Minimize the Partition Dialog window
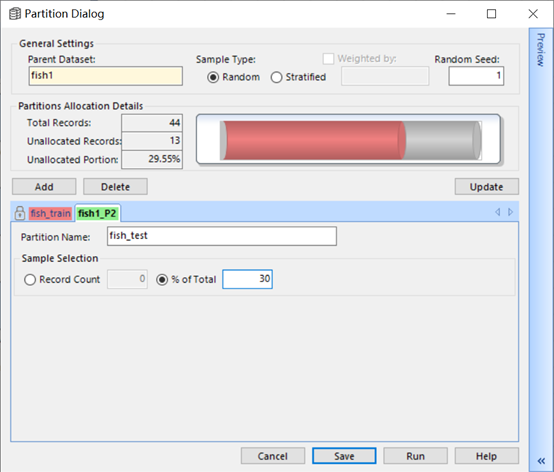This screenshot has width=554, height=472. pos(451,14)
